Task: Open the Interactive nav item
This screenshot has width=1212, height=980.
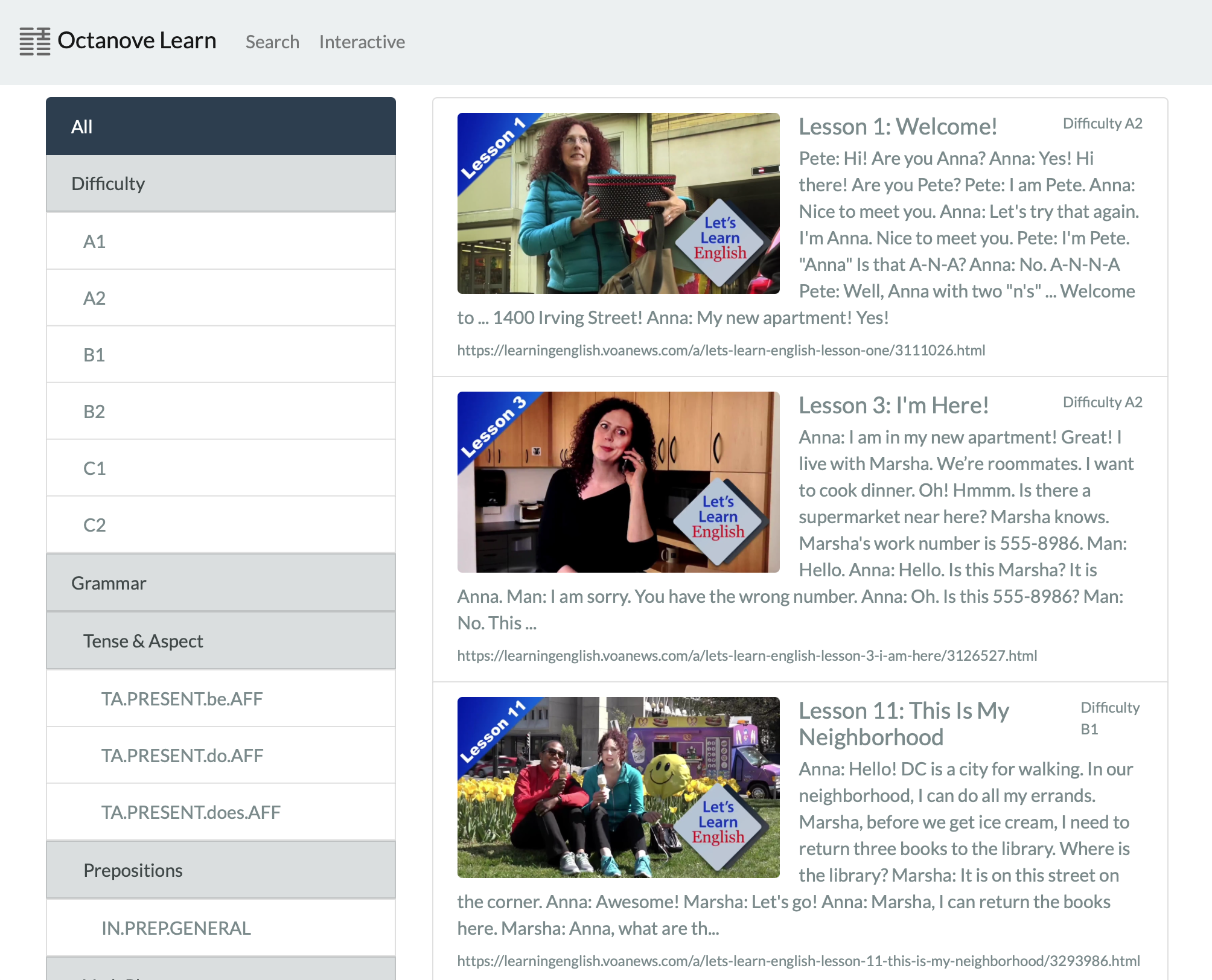Action: pos(362,42)
